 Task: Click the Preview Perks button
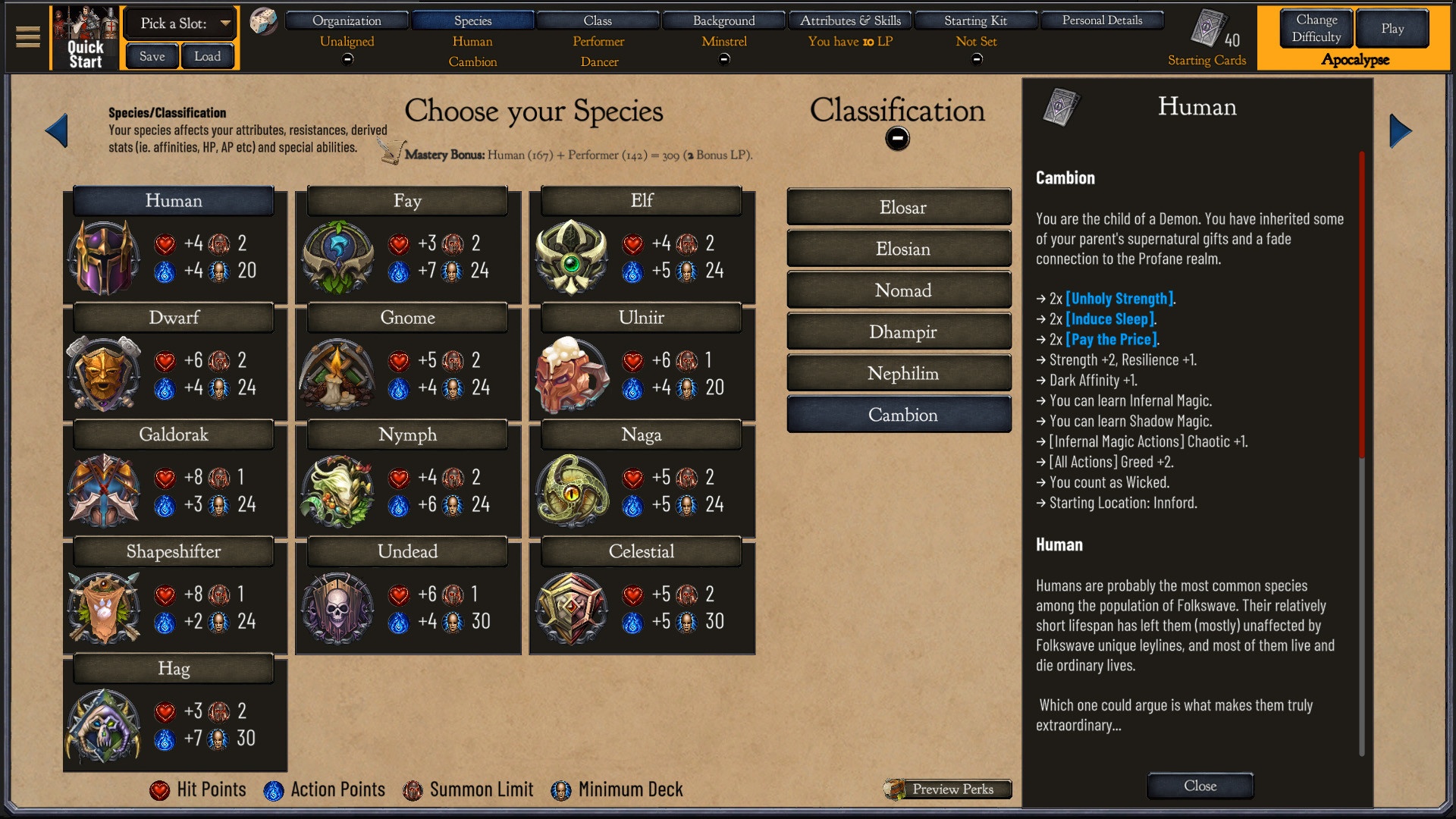click(x=948, y=789)
